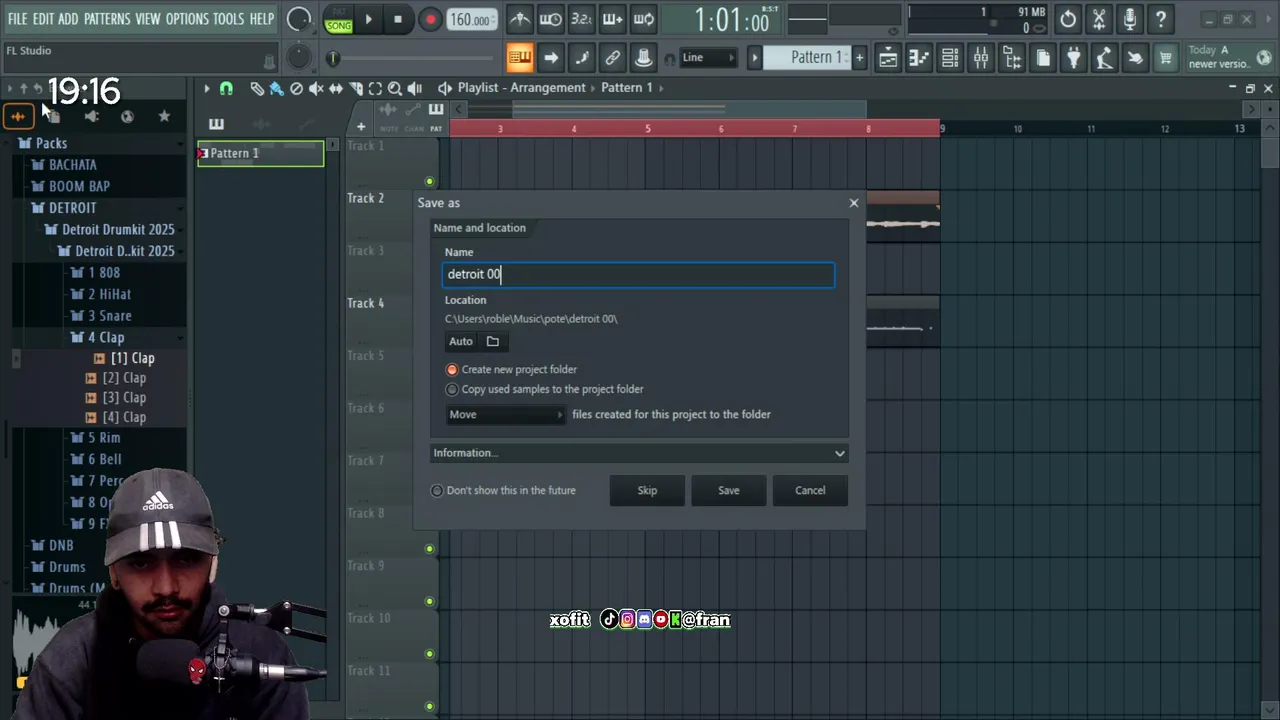Mute Track 9 with its green light
This screenshot has width=1280, height=720.
coord(430,602)
